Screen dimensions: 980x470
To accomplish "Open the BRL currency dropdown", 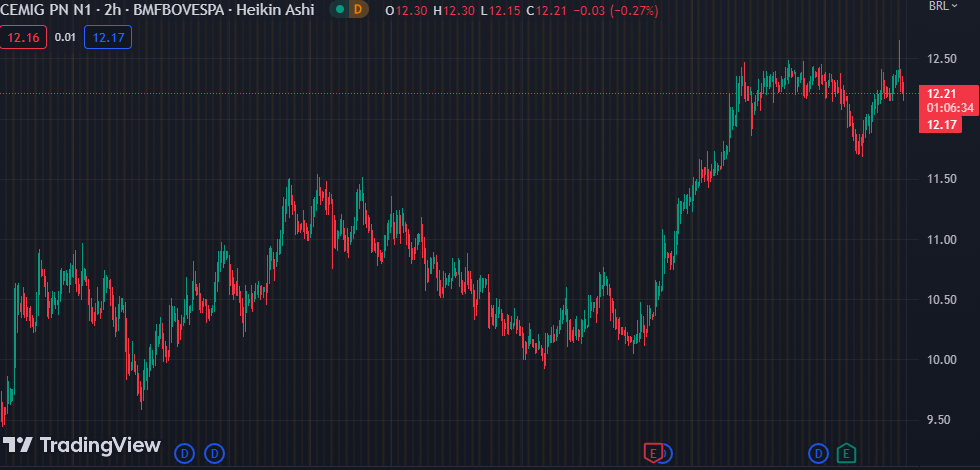I will click(x=943, y=6).
